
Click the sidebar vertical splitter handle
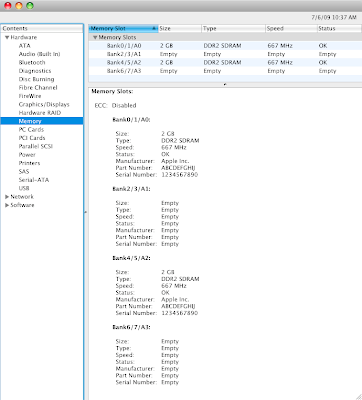(x=86, y=212)
